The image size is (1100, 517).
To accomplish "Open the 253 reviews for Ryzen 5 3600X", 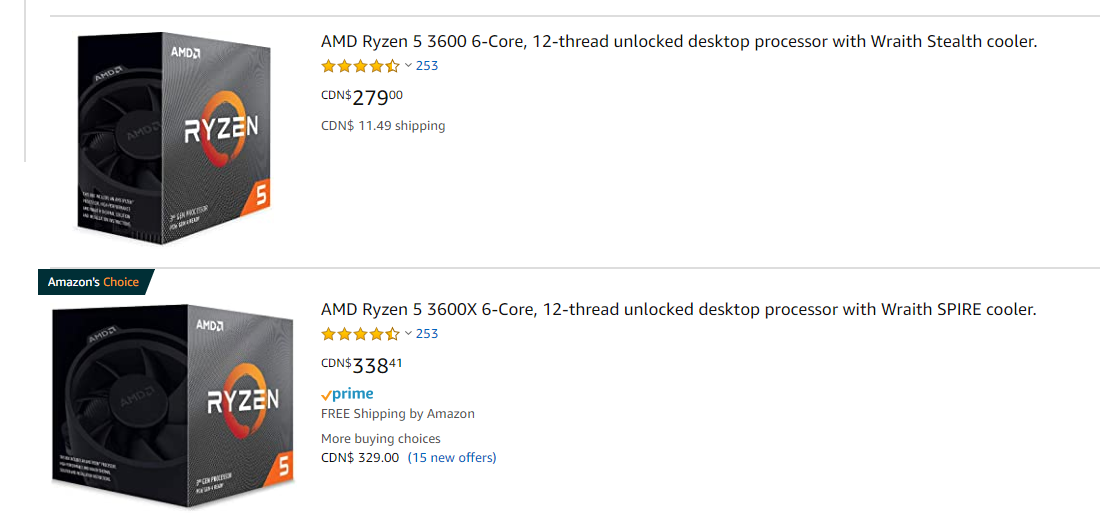I will [427, 334].
